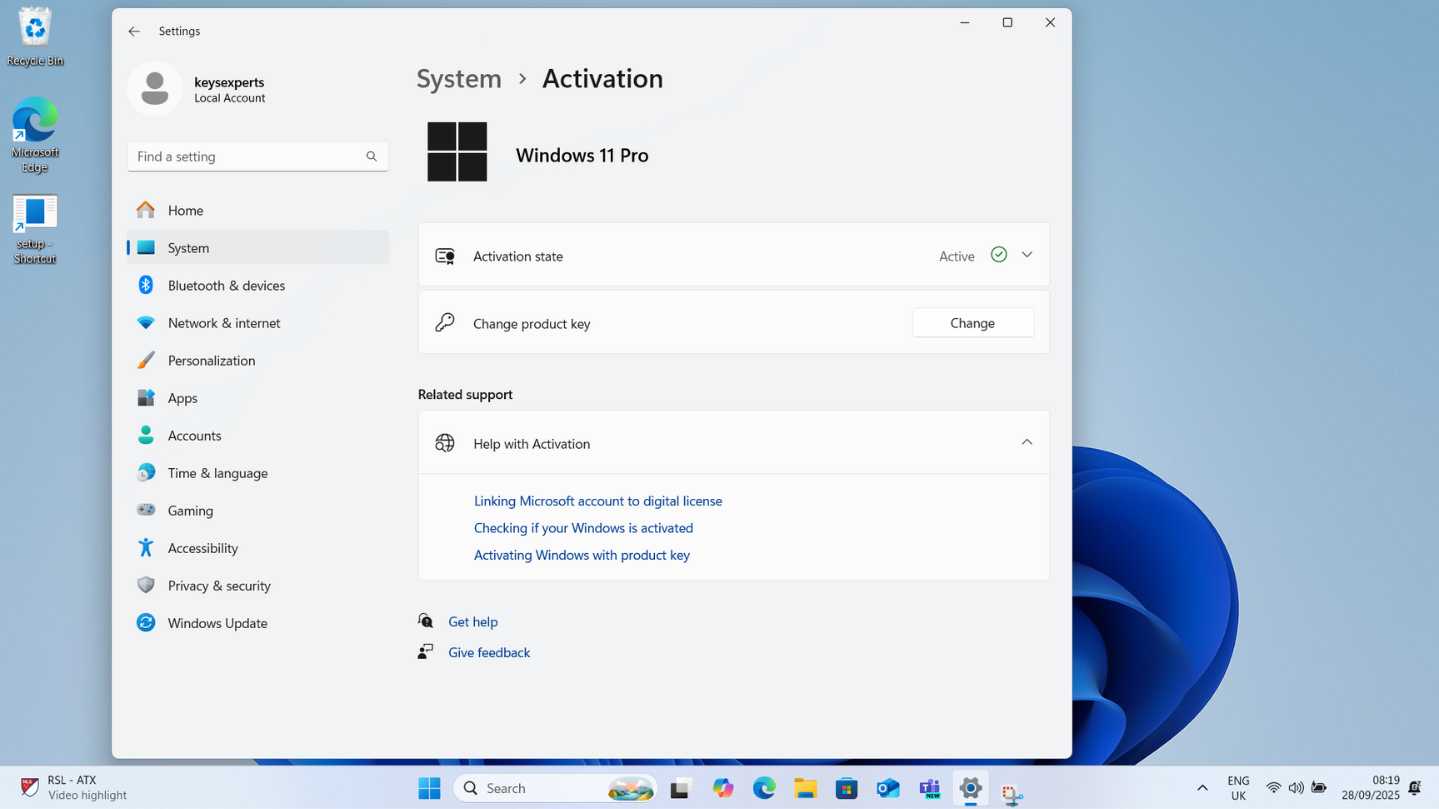This screenshot has height=809, width=1439.
Task: Click the Change product key button
Action: 972,323
